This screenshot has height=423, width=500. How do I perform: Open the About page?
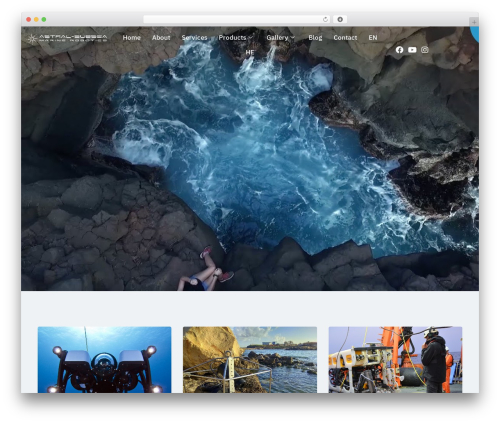[x=161, y=38]
